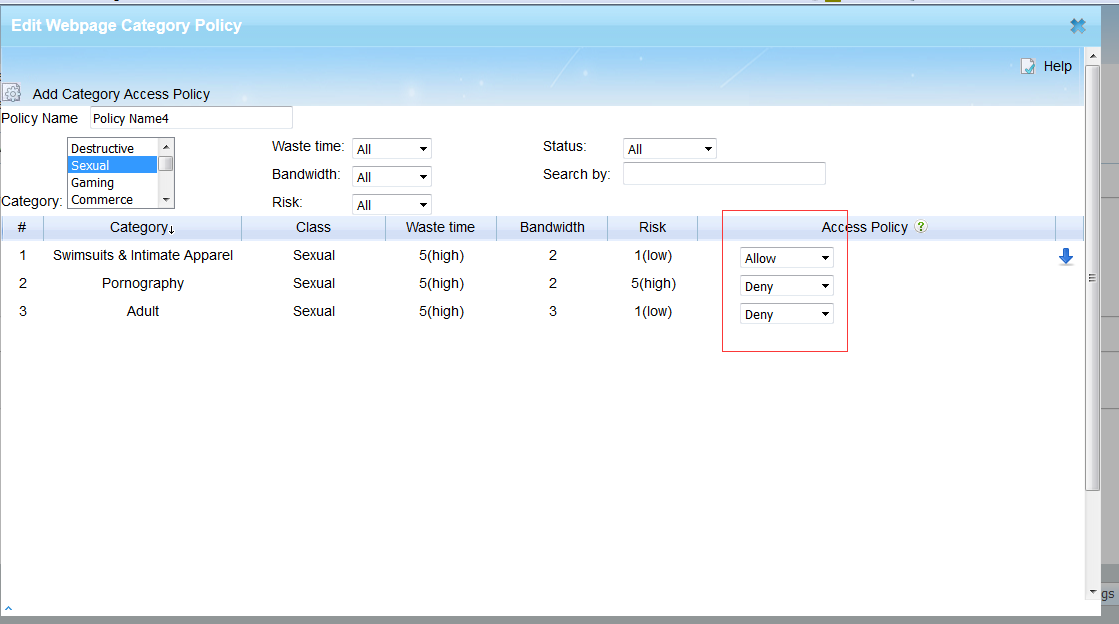Image resolution: width=1119 pixels, height=624 pixels.
Task: Click the dialog scrollbar up arrow
Action: (1093, 56)
